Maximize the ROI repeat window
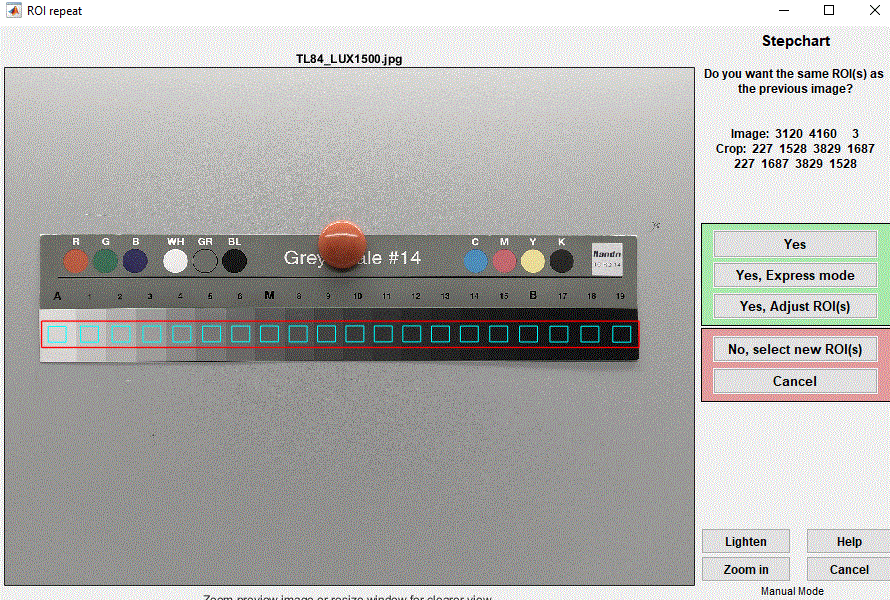890x600 pixels. pyautogui.click(x=829, y=10)
